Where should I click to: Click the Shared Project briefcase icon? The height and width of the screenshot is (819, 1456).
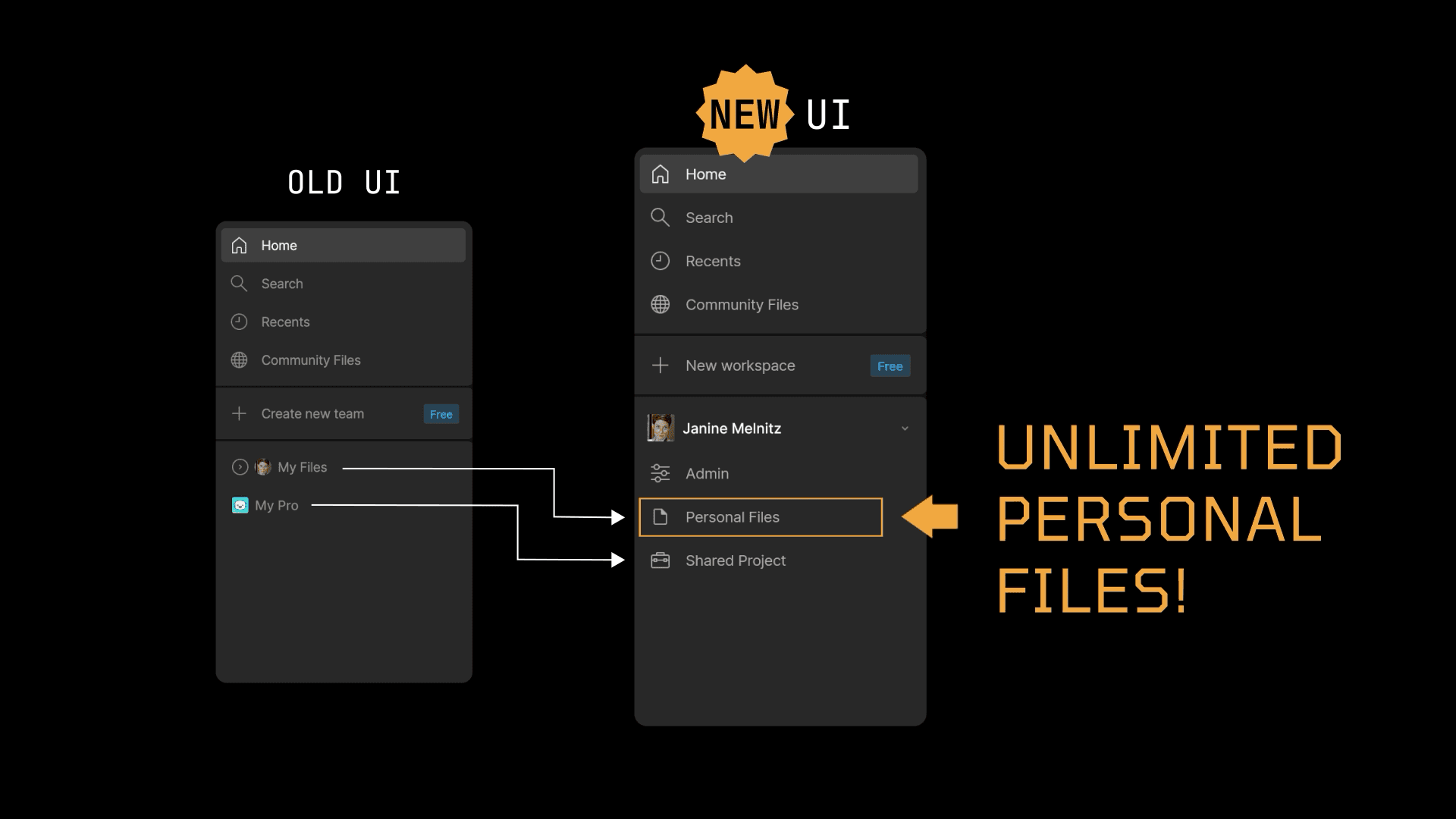click(x=660, y=560)
